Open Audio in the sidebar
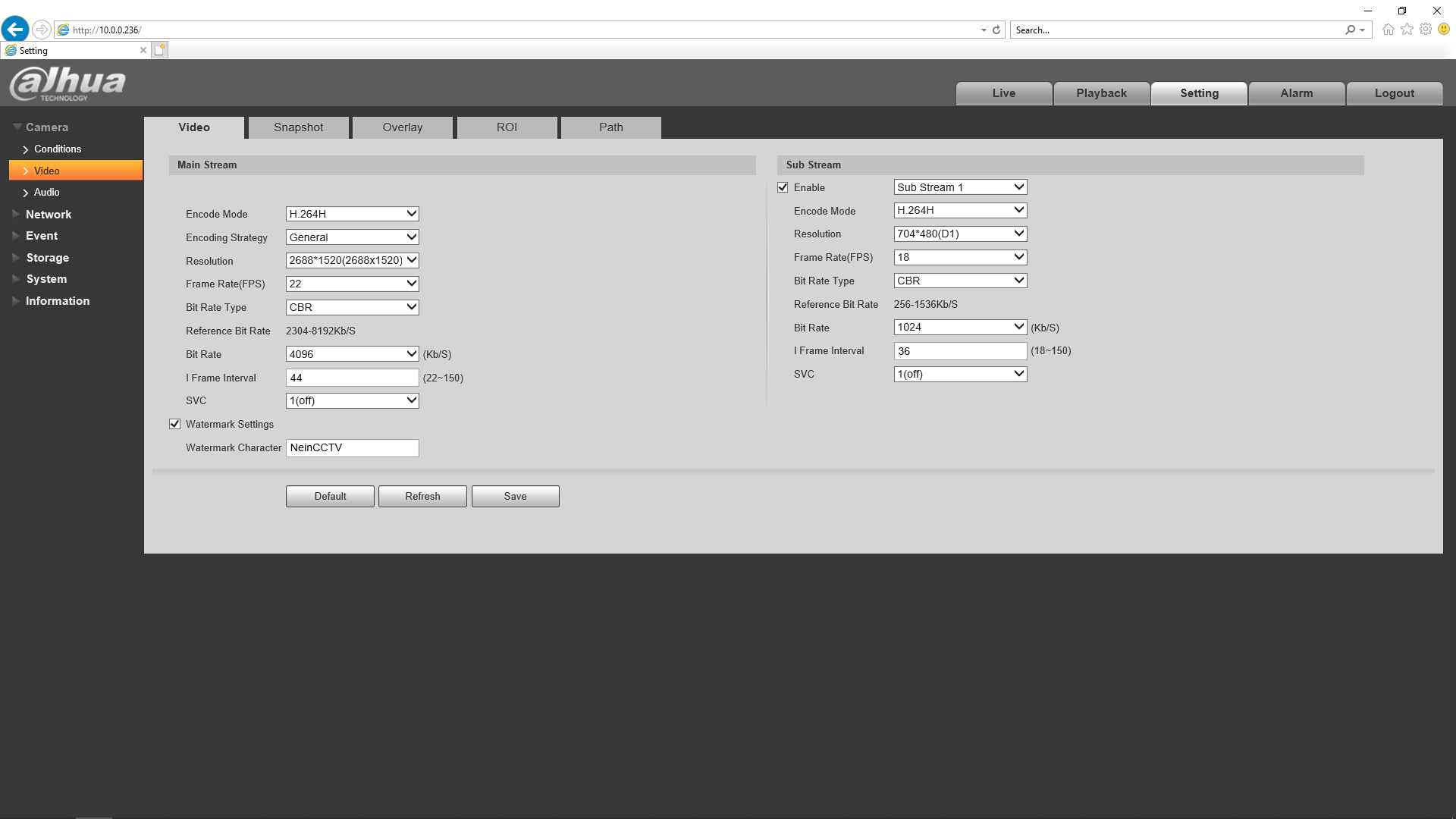 45,193
